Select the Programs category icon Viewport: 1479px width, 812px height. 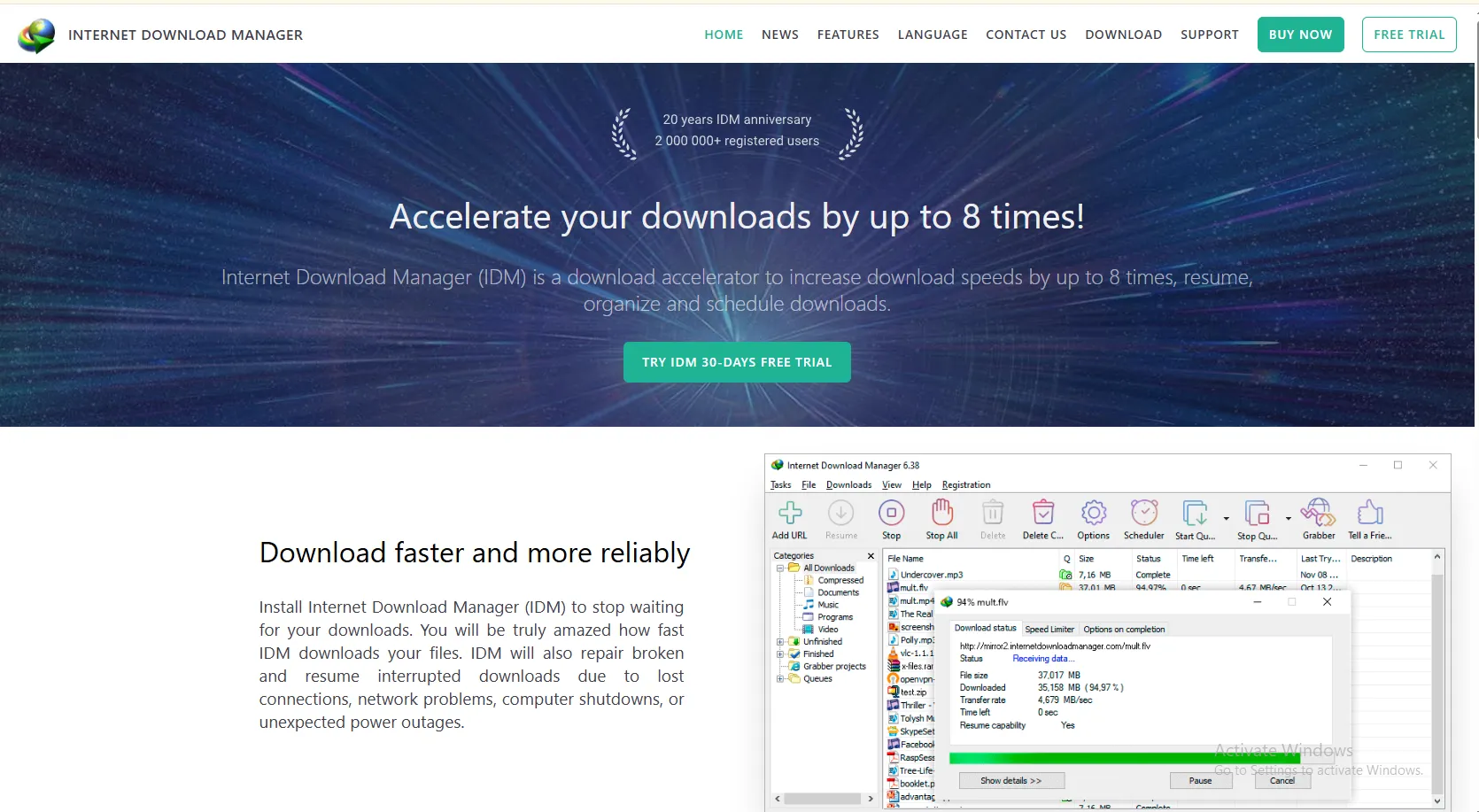tap(809, 617)
